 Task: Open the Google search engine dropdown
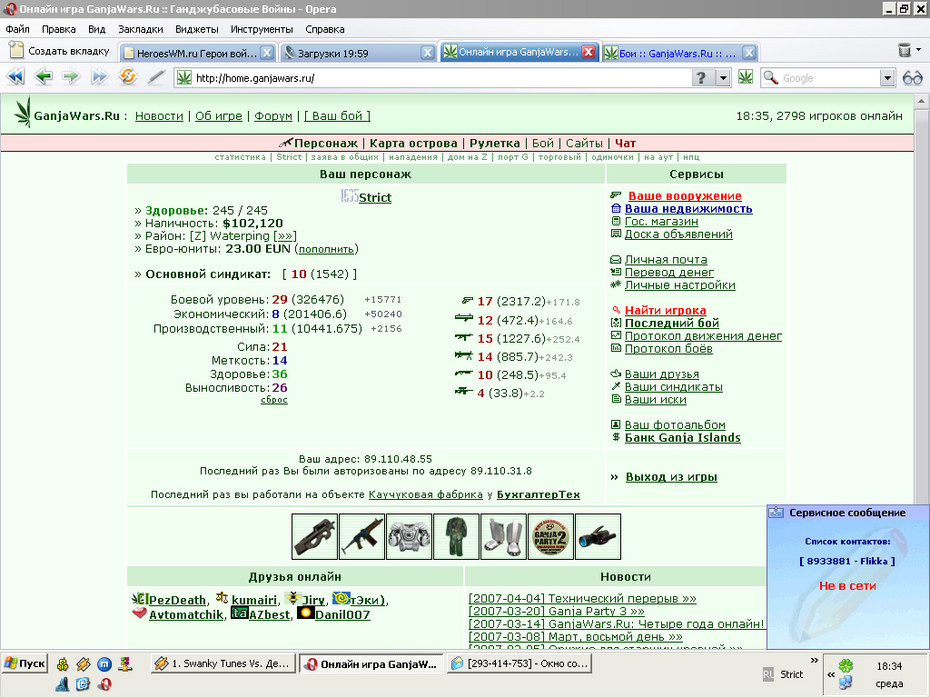tap(887, 78)
